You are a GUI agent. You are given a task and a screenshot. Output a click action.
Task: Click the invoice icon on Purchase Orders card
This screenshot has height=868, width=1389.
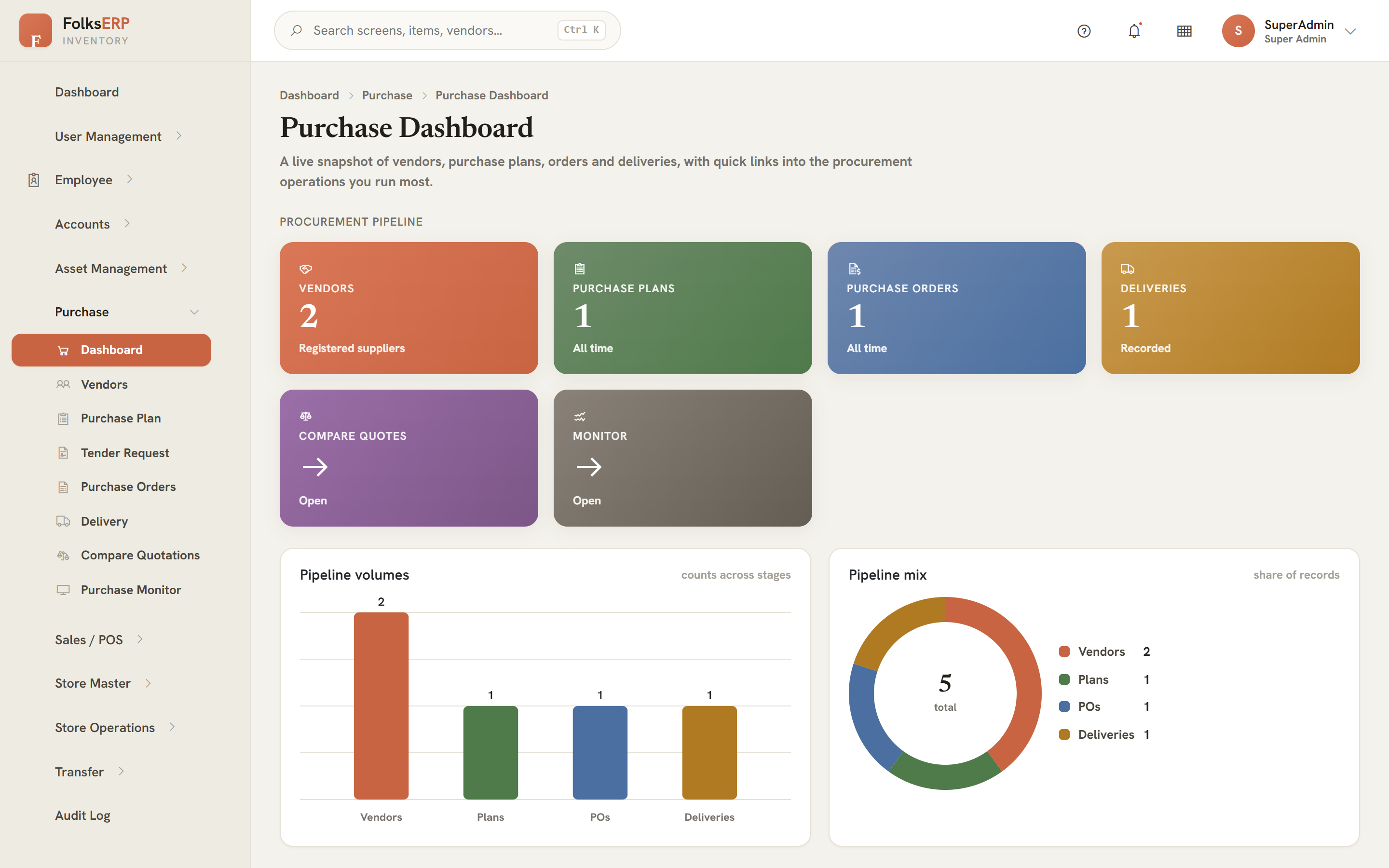tap(854, 269)
